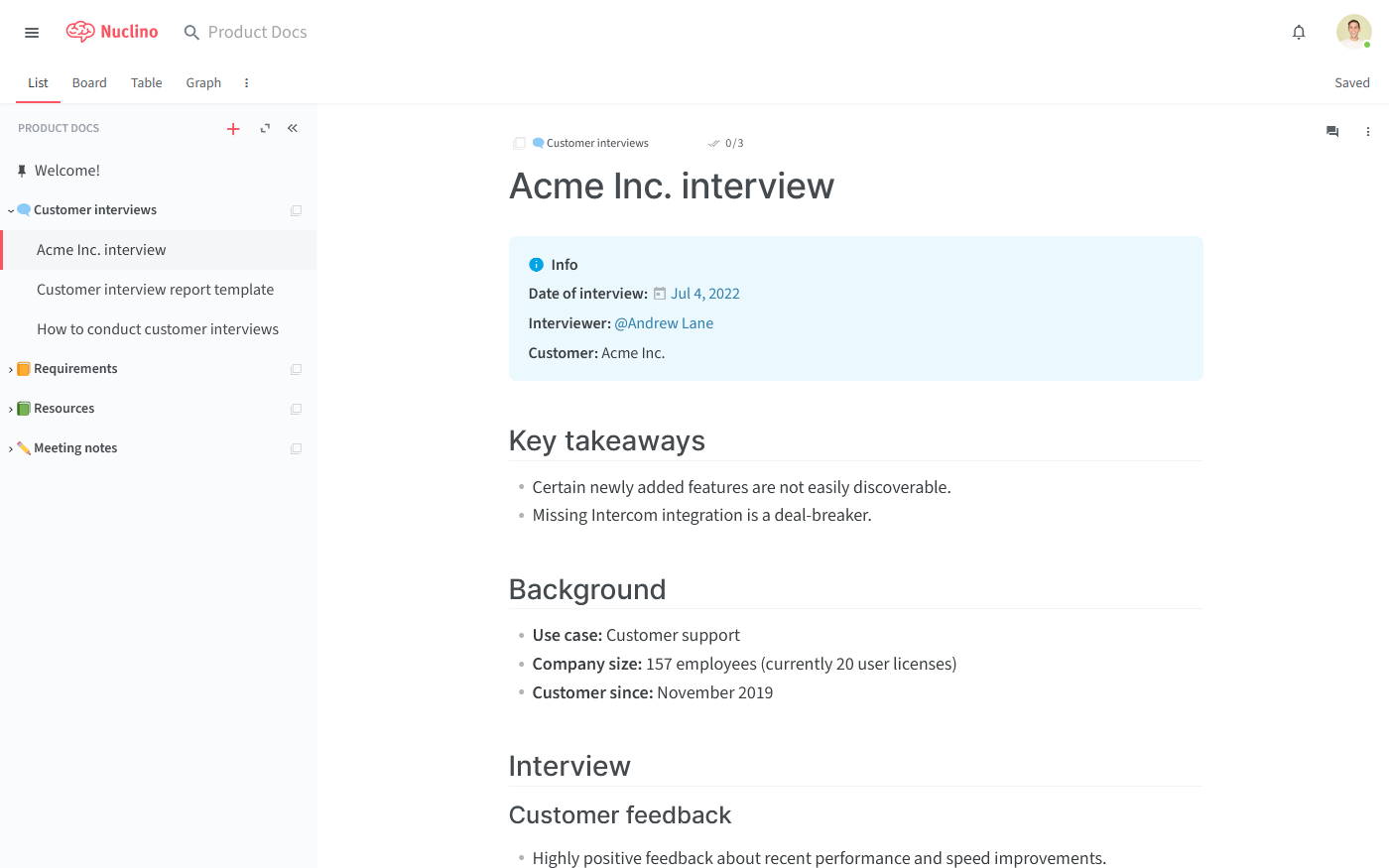Click the 0/3 task progress indicator
Screen dimensions: 1389x868
point(726,144)
